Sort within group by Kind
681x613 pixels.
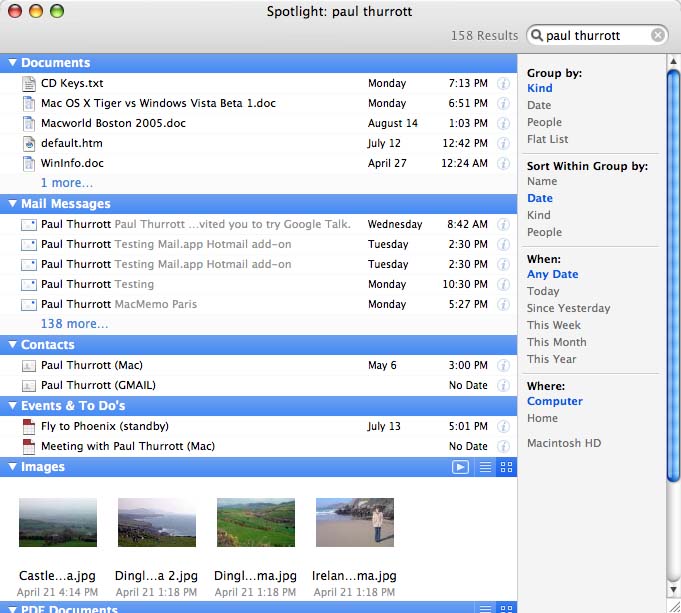[539, 215]
